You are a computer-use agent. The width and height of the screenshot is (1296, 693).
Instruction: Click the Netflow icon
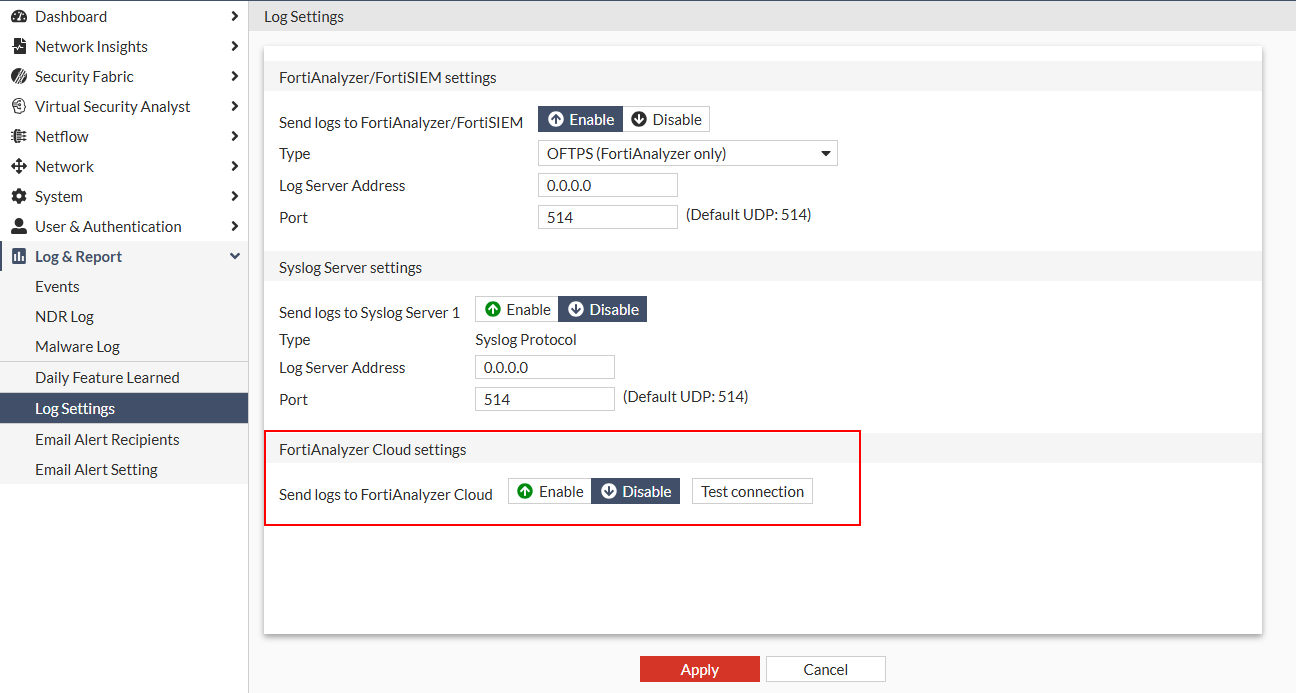pos(18,136)
